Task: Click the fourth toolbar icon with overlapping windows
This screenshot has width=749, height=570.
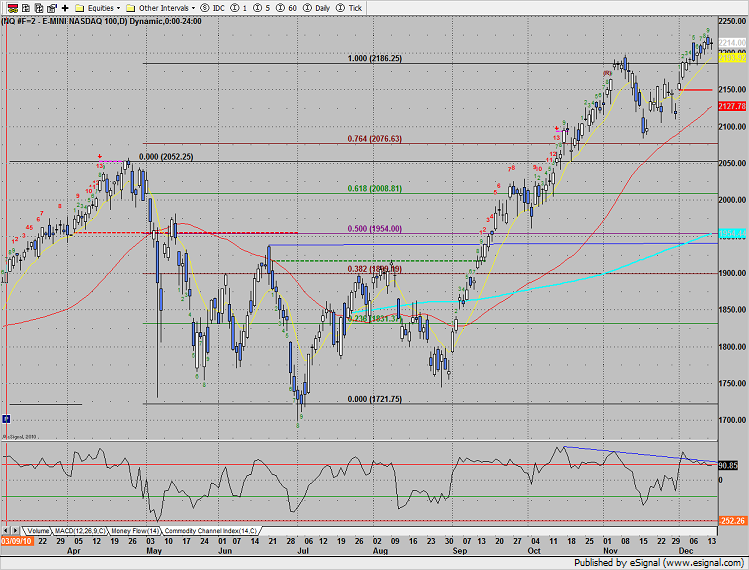Action: [52, 8]
